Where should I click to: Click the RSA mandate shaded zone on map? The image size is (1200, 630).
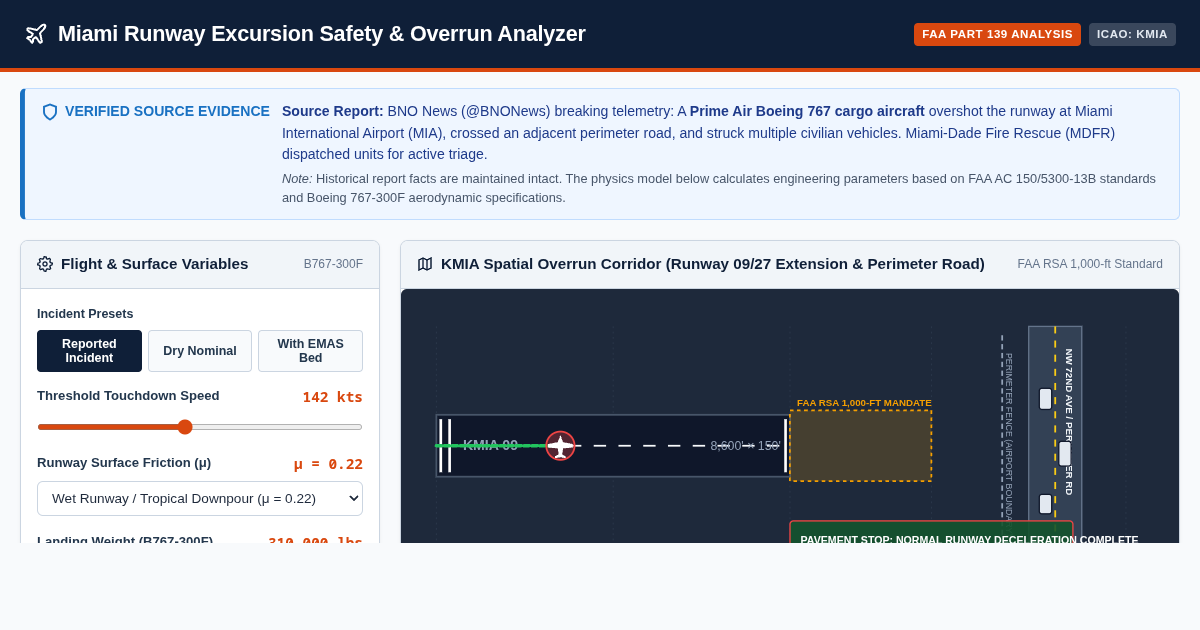861,446
